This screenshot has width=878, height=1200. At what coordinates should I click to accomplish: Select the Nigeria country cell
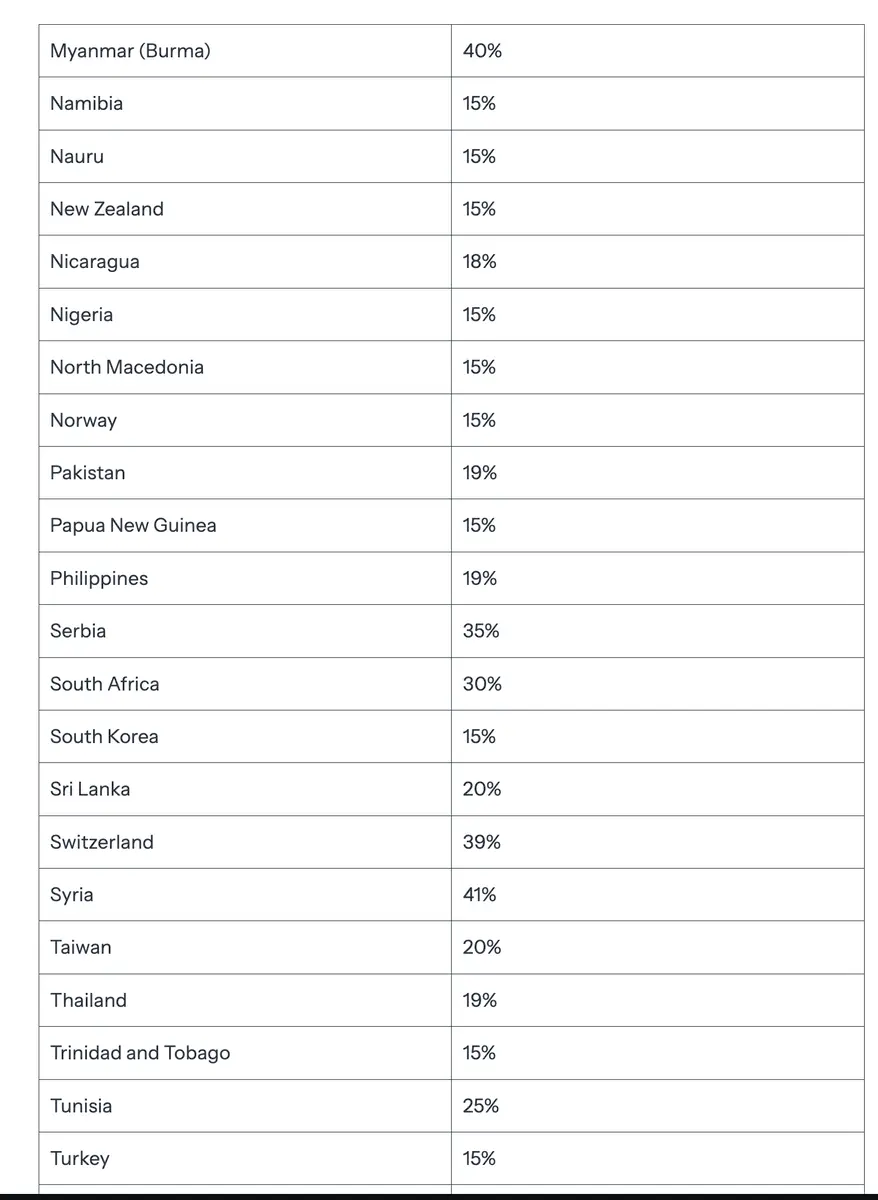pos(245,315)
